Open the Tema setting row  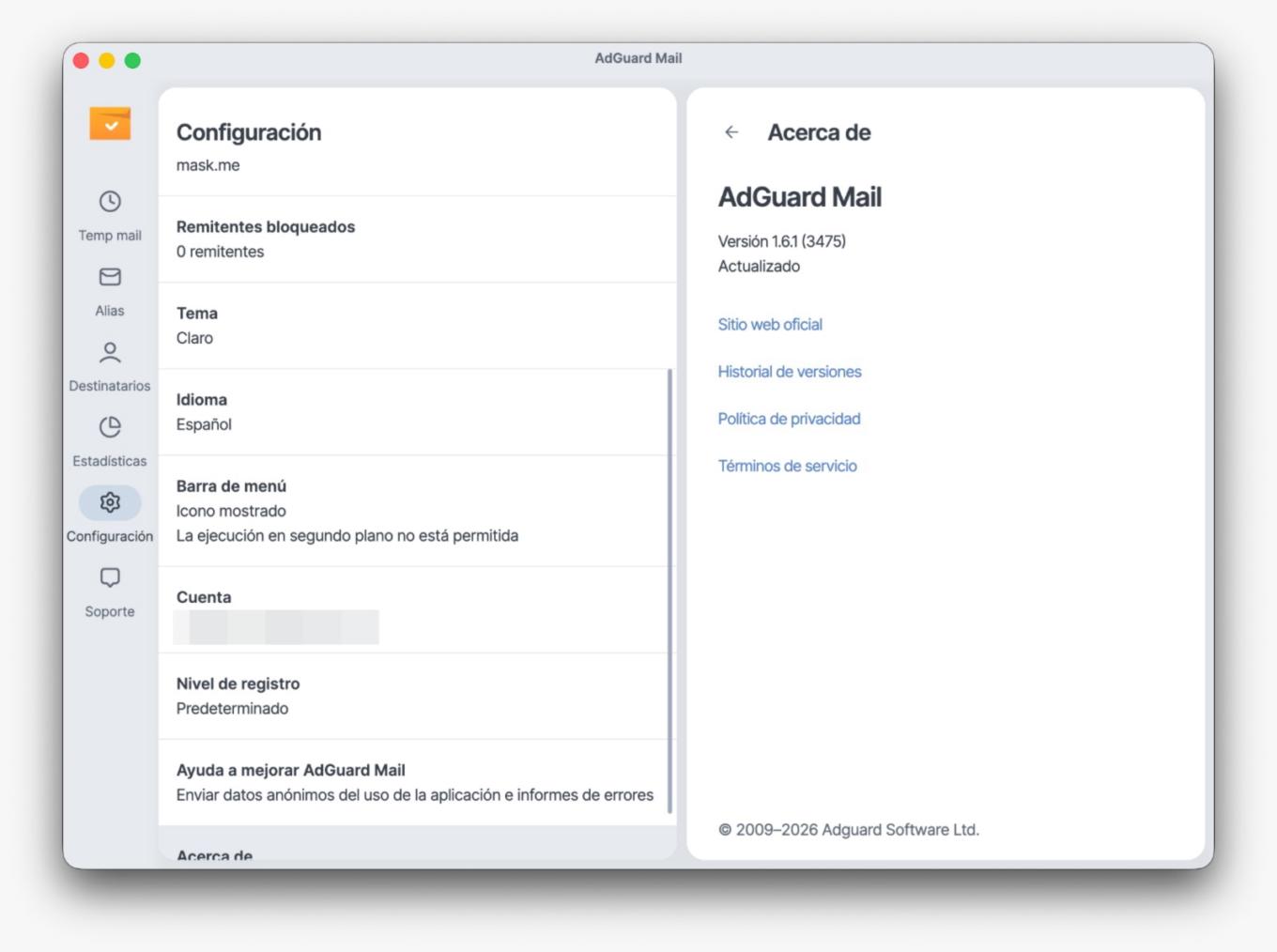(417, 326)
